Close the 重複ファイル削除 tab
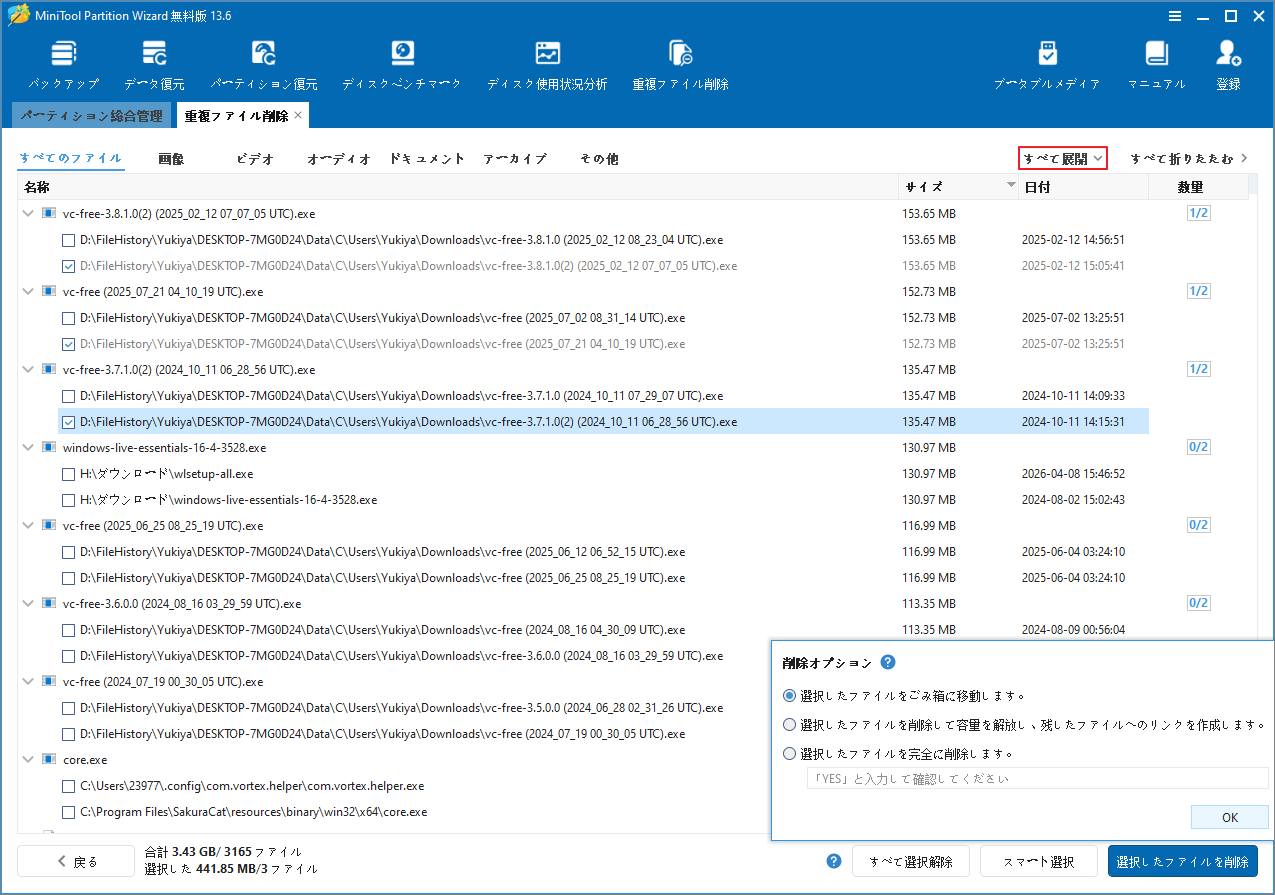The image size is (1275, 895). [x=298, y=116]
